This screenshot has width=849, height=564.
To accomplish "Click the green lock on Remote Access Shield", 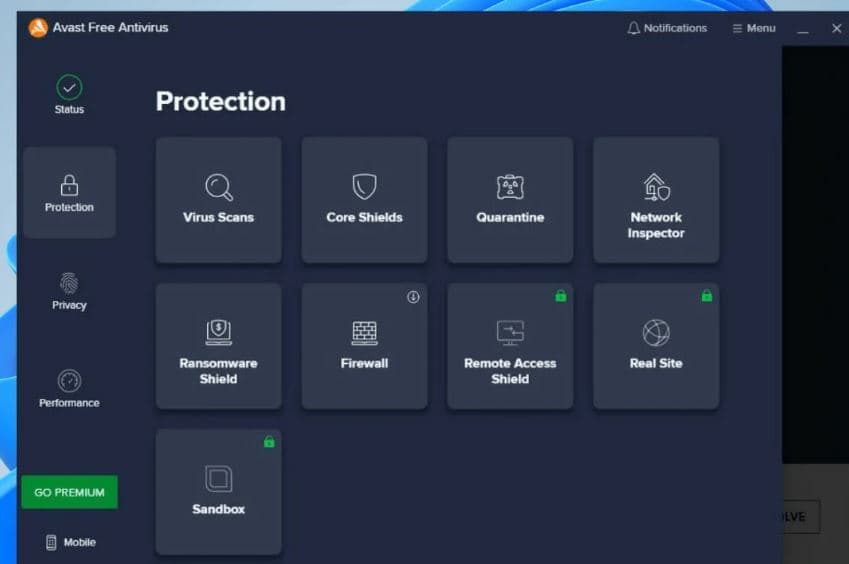I will (x=560, y=296).
